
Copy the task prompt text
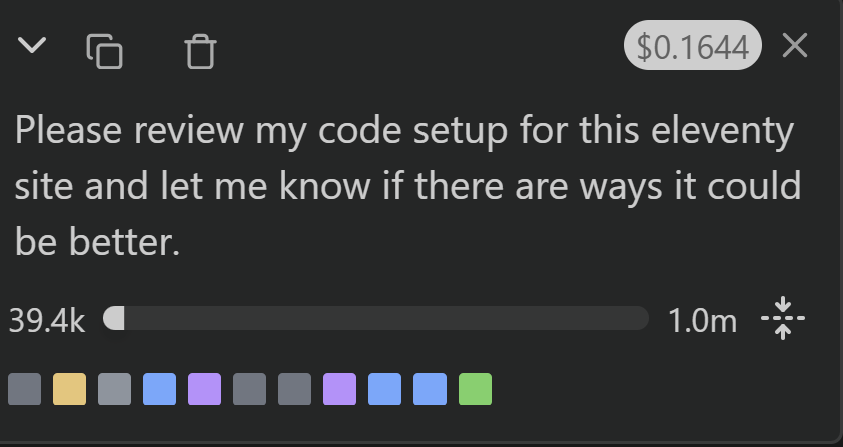tap(105, 50)
